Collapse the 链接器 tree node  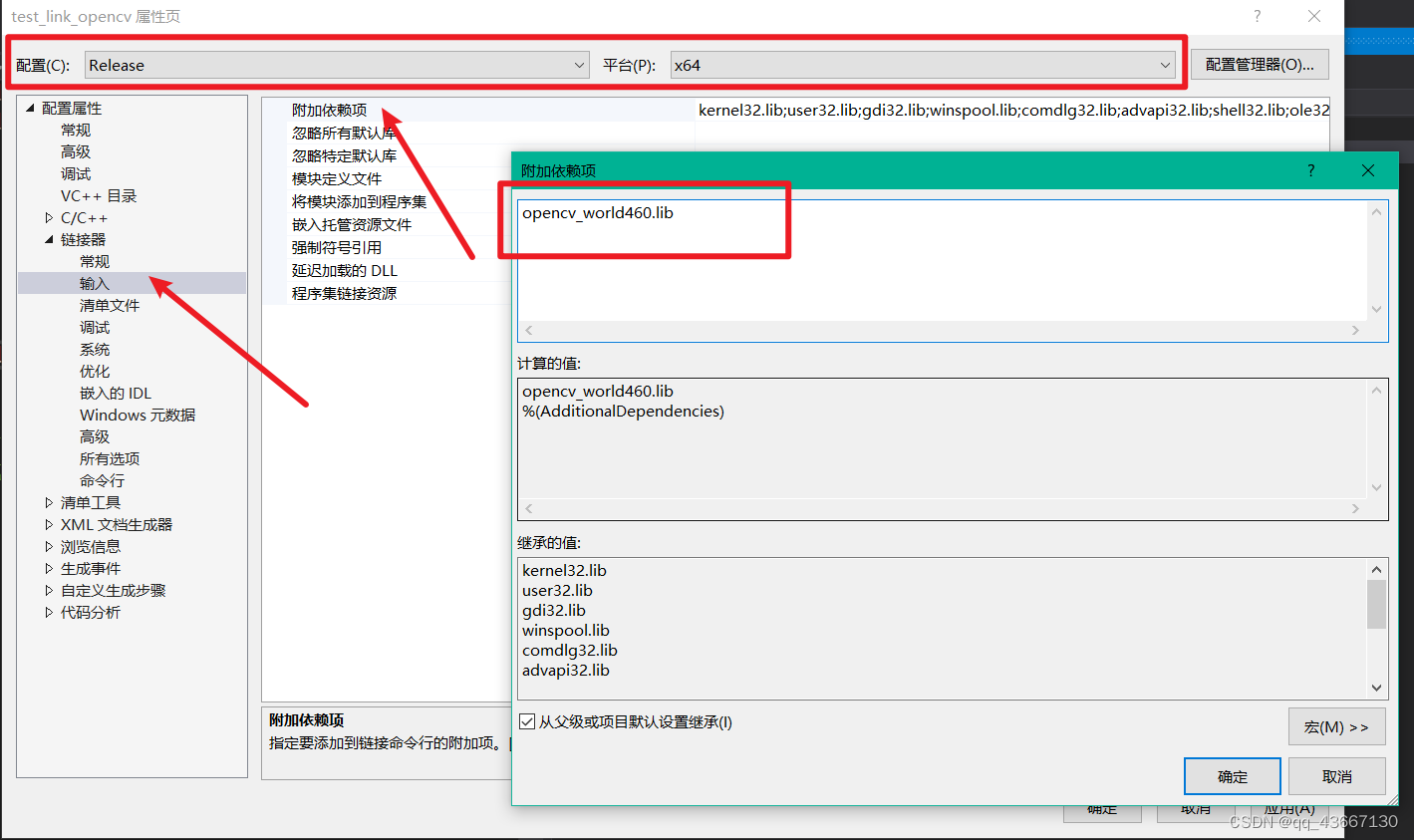pos(49,239)
